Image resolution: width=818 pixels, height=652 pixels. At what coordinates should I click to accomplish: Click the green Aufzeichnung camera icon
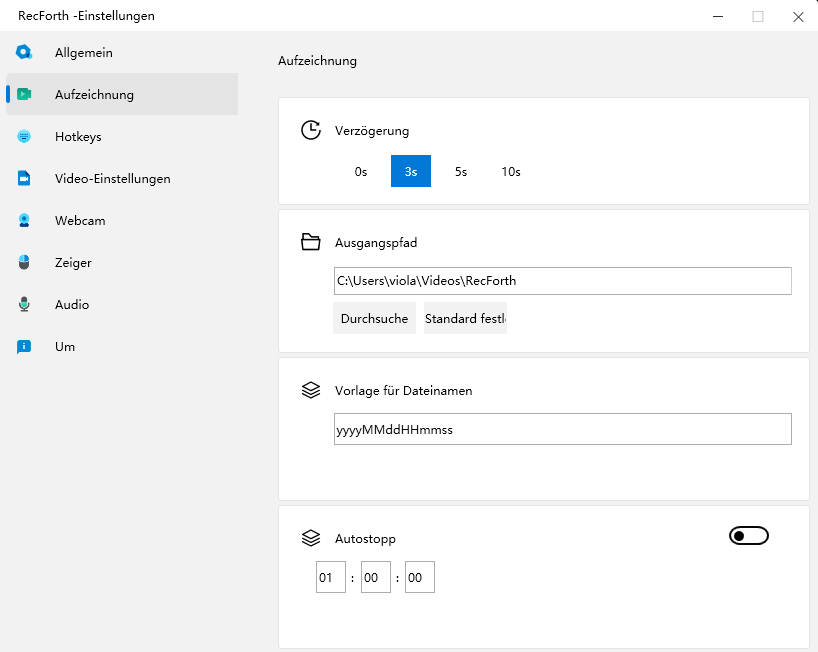point(24,94)
